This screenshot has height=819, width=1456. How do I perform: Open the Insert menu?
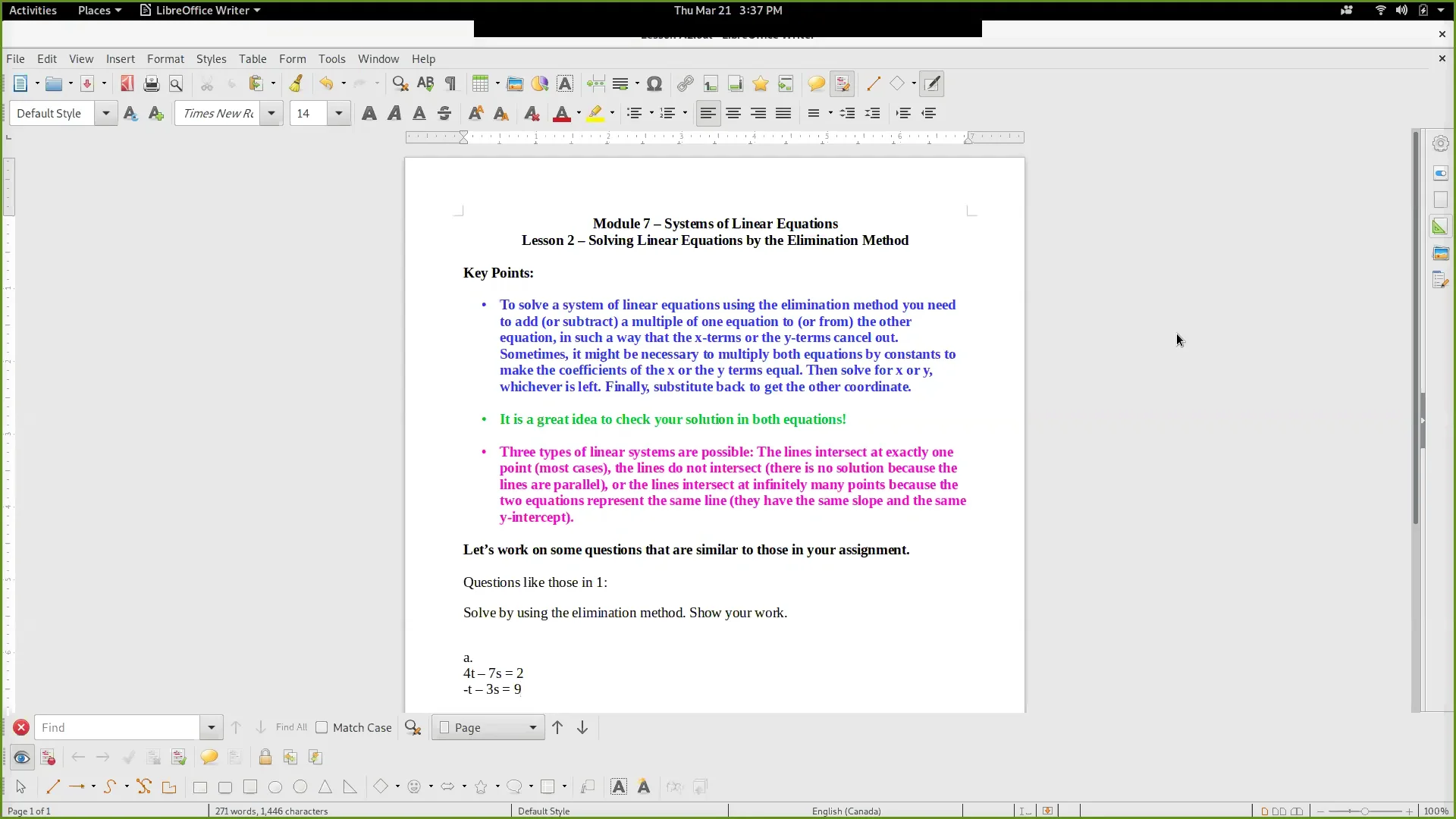(120, 58)
